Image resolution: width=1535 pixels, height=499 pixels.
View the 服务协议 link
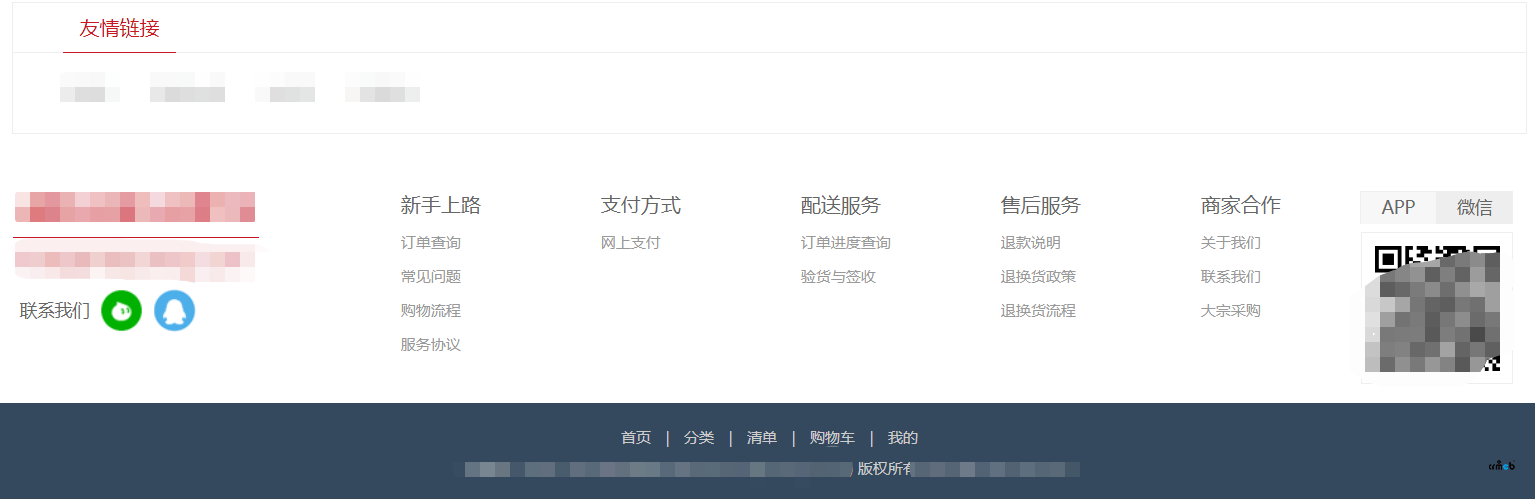point(431,345)
